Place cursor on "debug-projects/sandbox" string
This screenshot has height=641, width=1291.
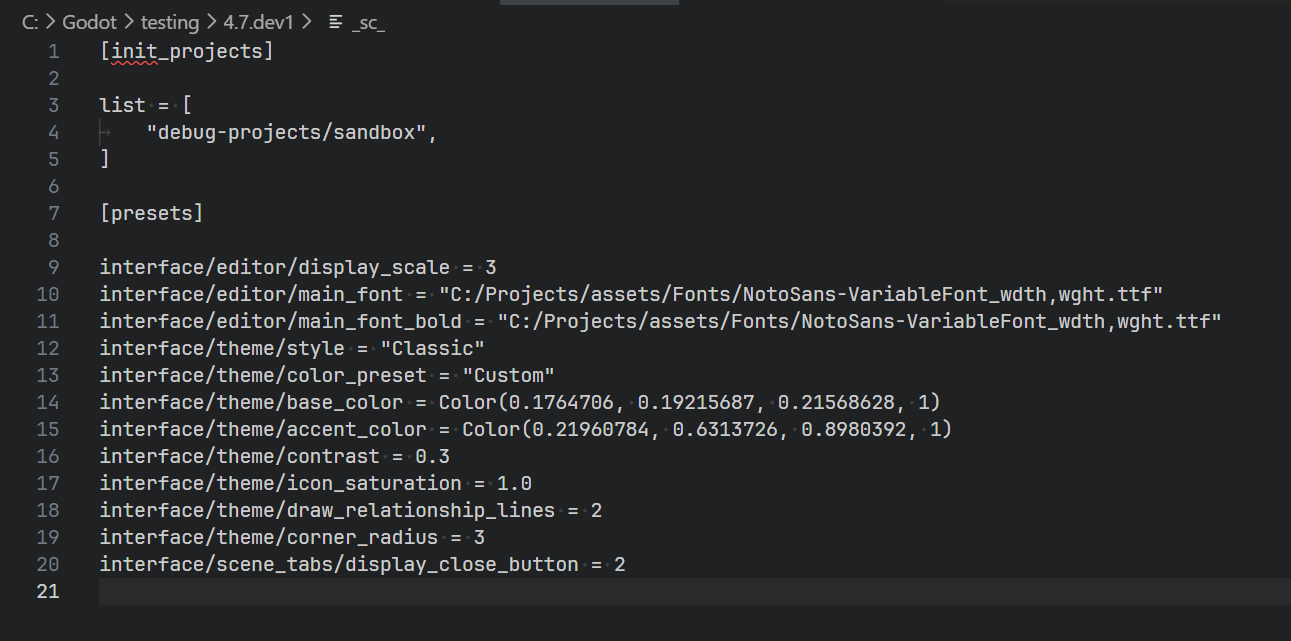coord(285,132)
